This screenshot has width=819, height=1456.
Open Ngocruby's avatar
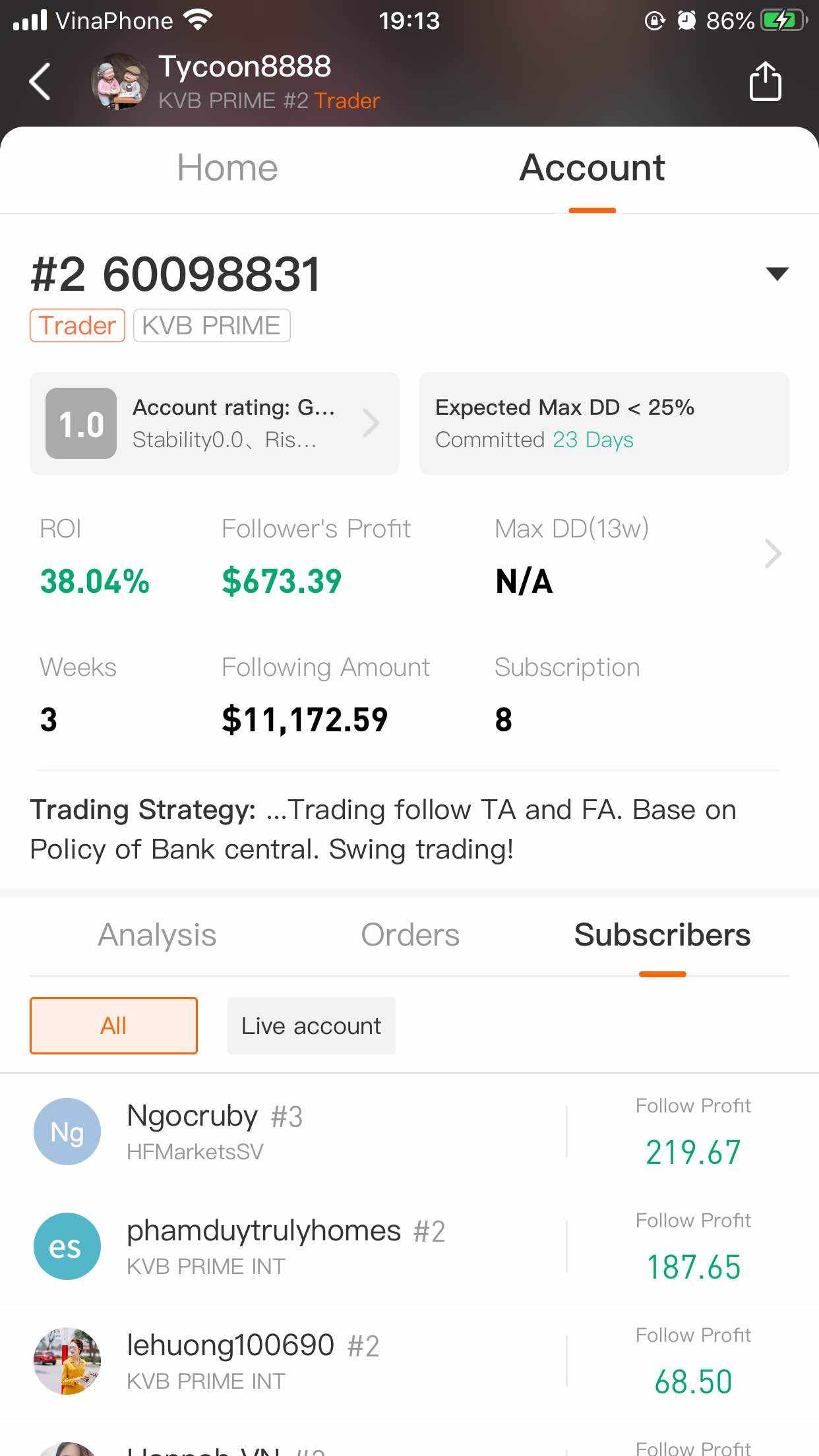click(67, 1132)
